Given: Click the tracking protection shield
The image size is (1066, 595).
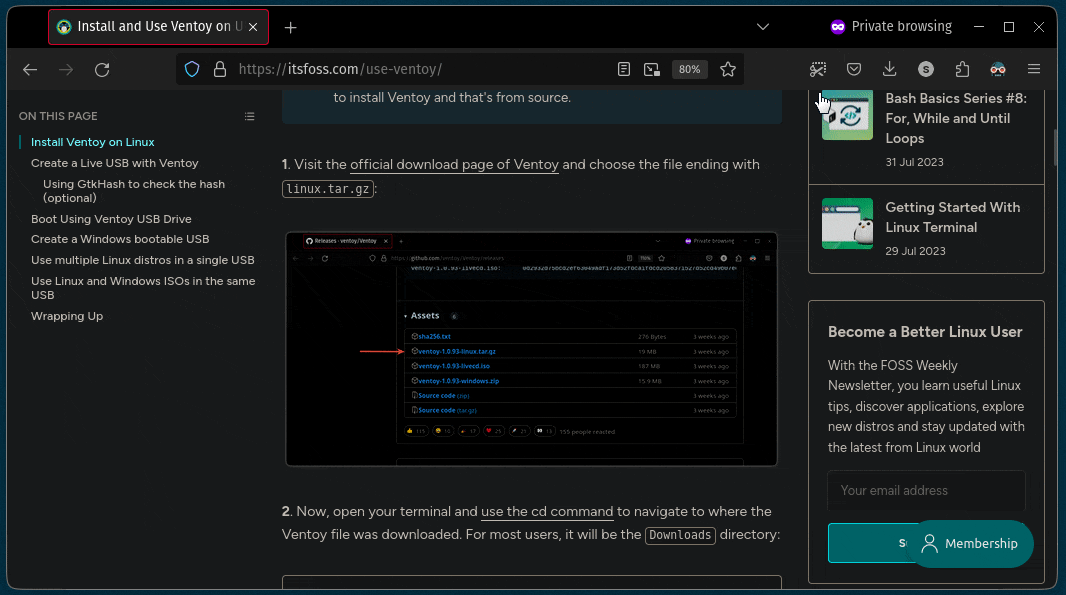Looking at the screenshot, I should (190, 69).
